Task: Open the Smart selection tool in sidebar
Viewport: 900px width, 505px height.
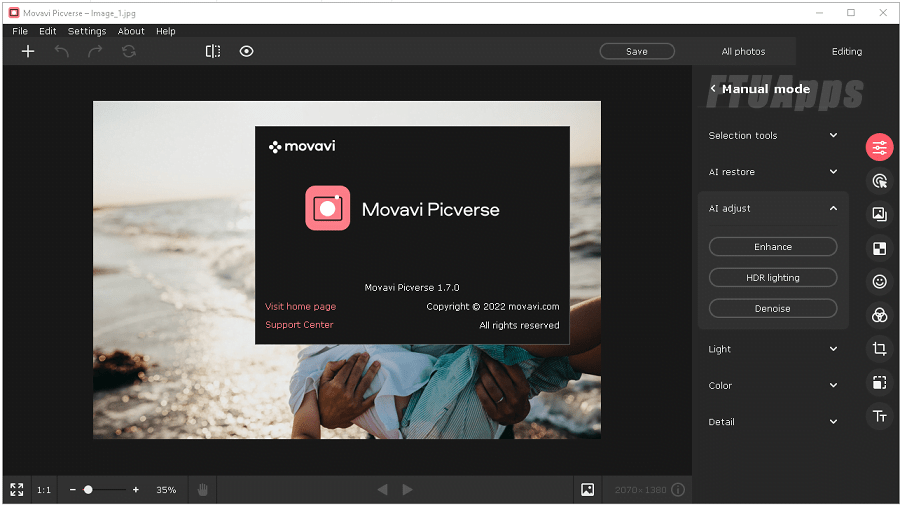Action: 879,181
